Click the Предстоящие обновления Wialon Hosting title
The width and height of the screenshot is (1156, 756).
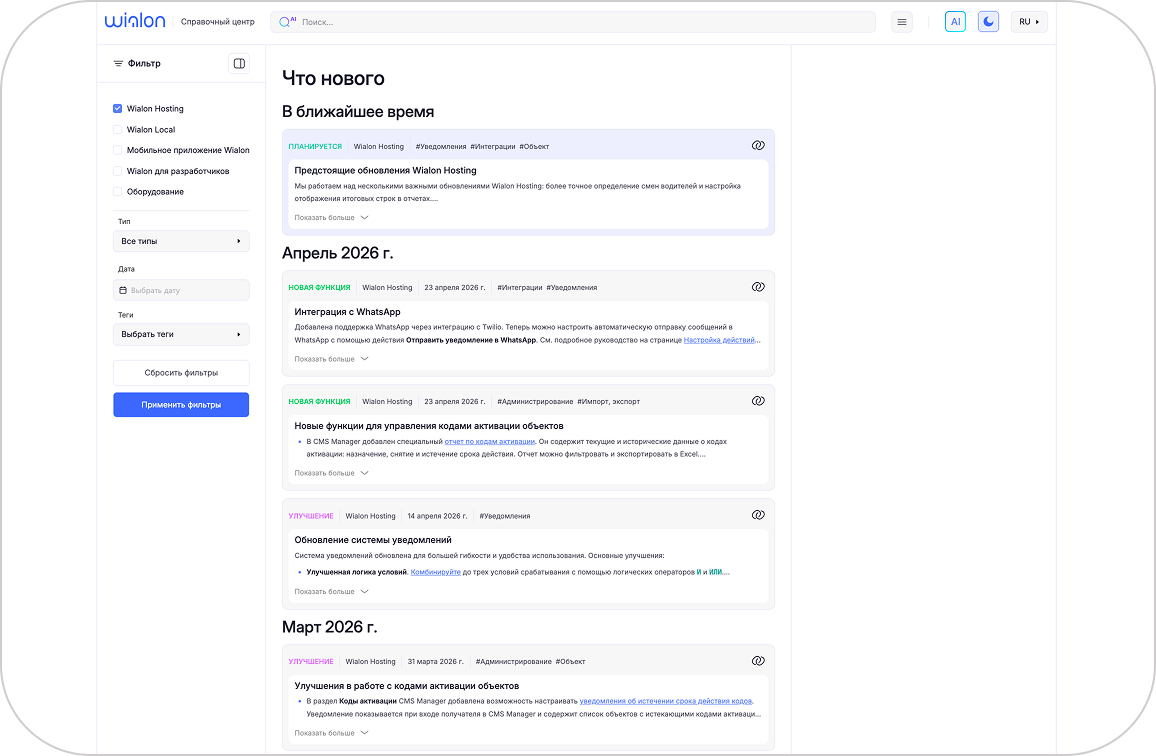point(386,170)
